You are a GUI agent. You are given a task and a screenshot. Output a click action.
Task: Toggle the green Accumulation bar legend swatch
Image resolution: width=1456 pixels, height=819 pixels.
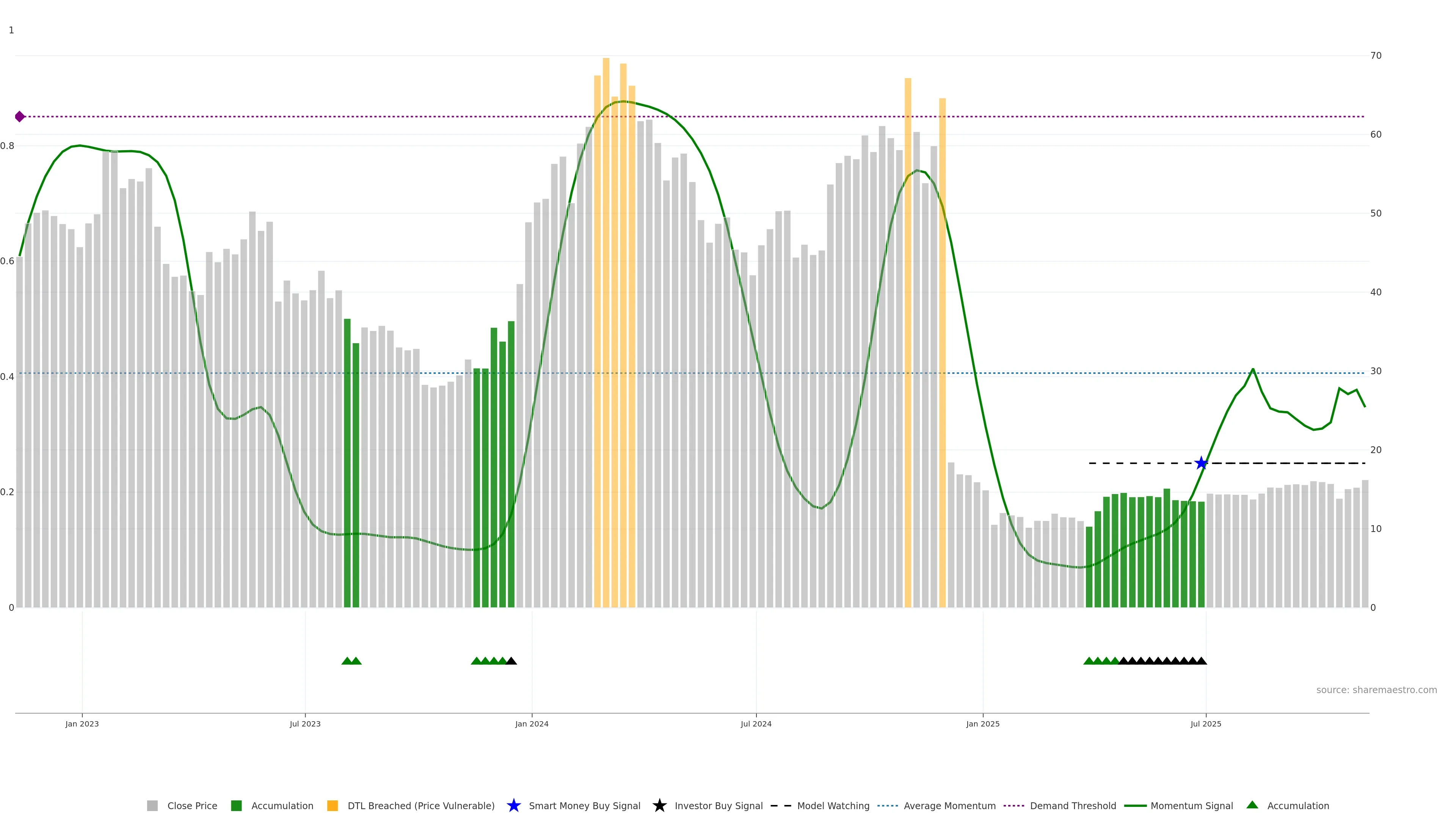pos(236,806)
